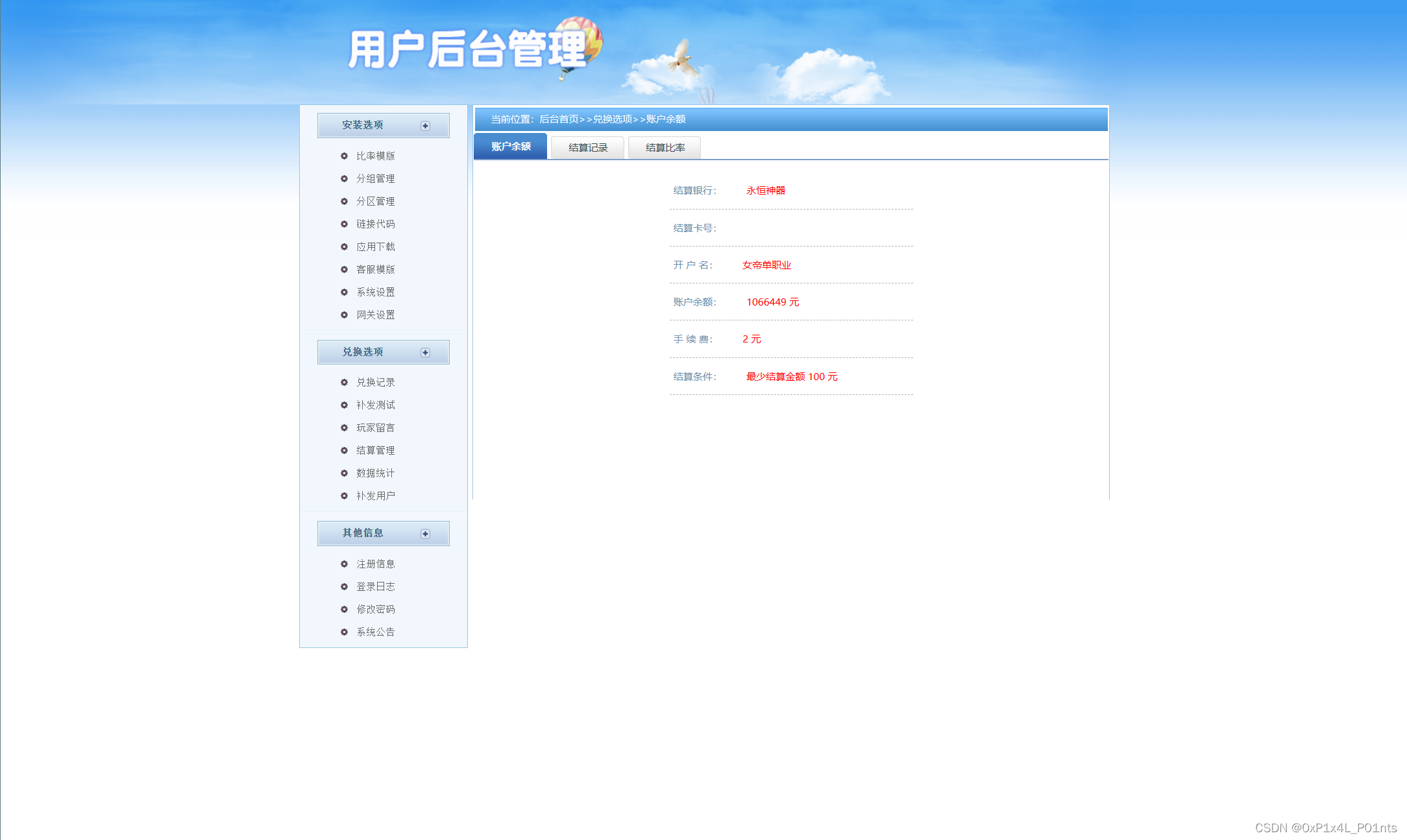Viewport: 1407px width, 840px height.
Task: Open 注册信息 in sidebar
Action: 375,564
